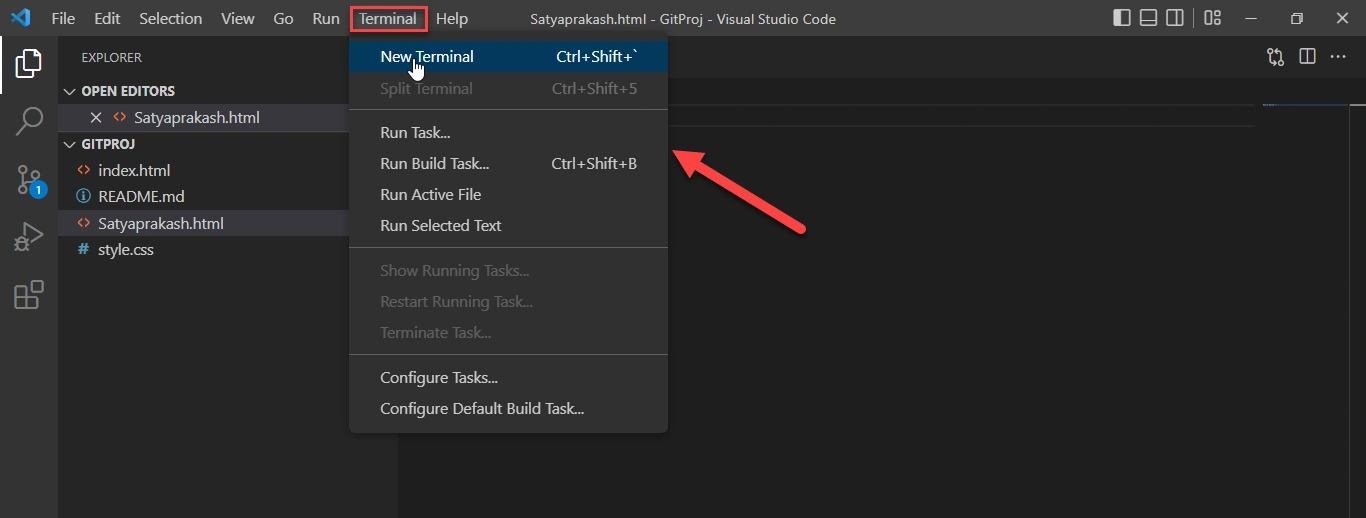Screen dimensions: 1366x518
Task: Toggle the bottom Panel layout button
Action: coord(1149,18)
